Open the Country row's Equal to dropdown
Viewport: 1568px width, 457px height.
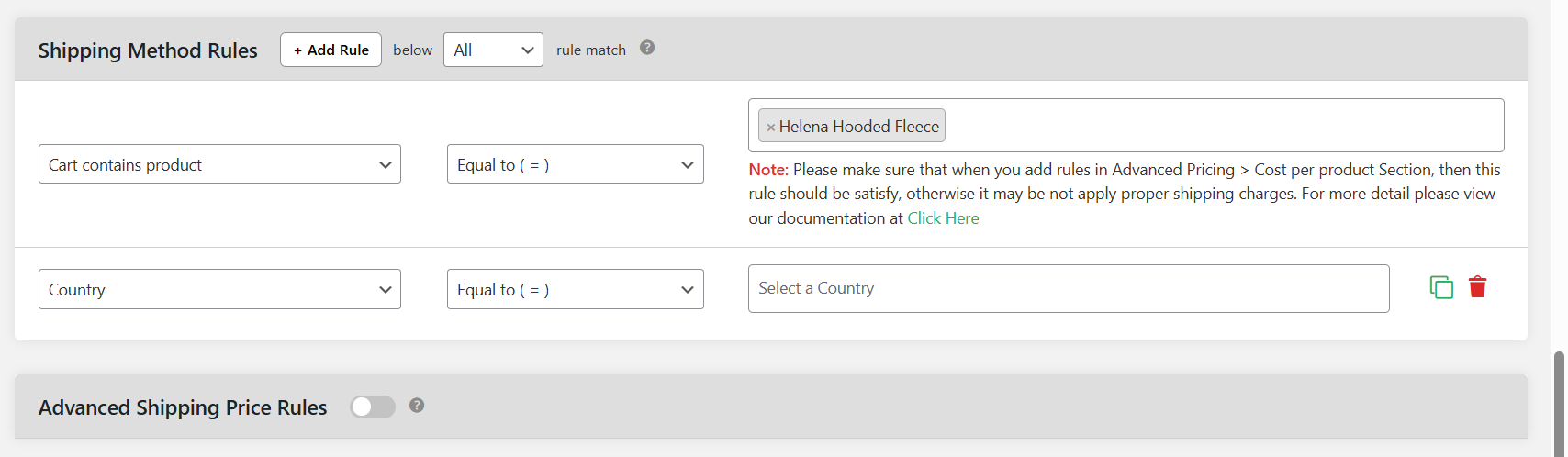576,289
